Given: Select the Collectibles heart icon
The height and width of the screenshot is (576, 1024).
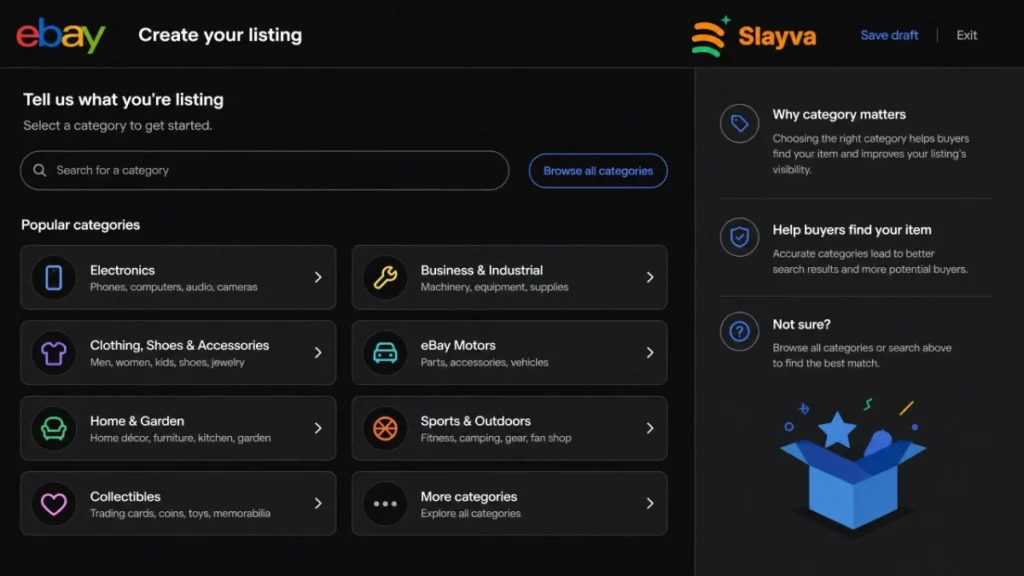Looking at the screenshot, I should click(54, 504).
